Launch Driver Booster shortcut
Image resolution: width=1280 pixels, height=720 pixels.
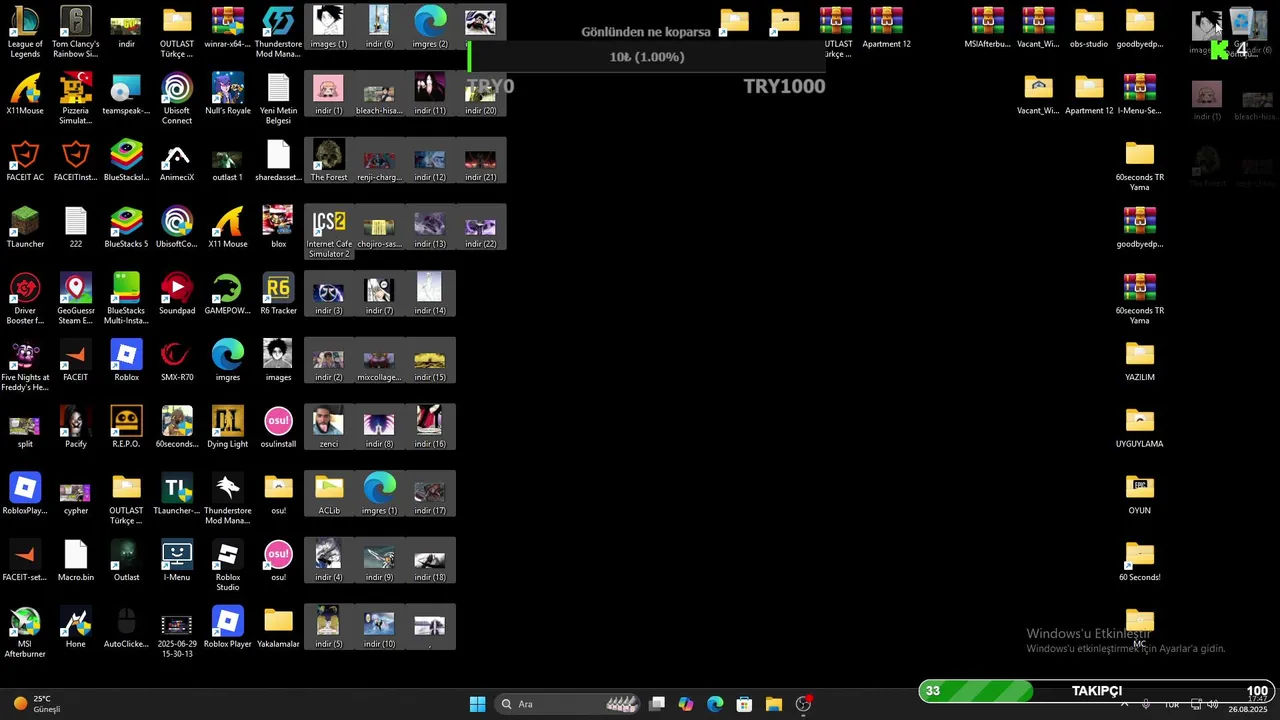25,298
